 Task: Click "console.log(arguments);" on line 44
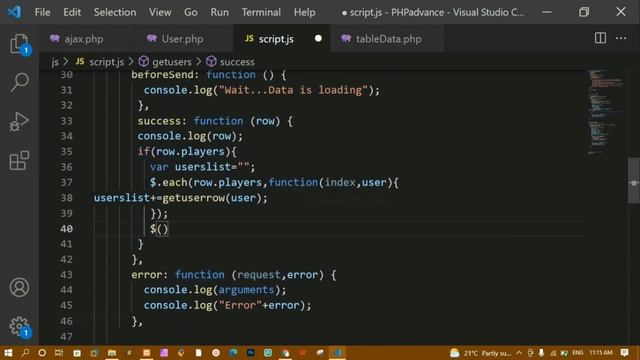(x=215, y=290)
